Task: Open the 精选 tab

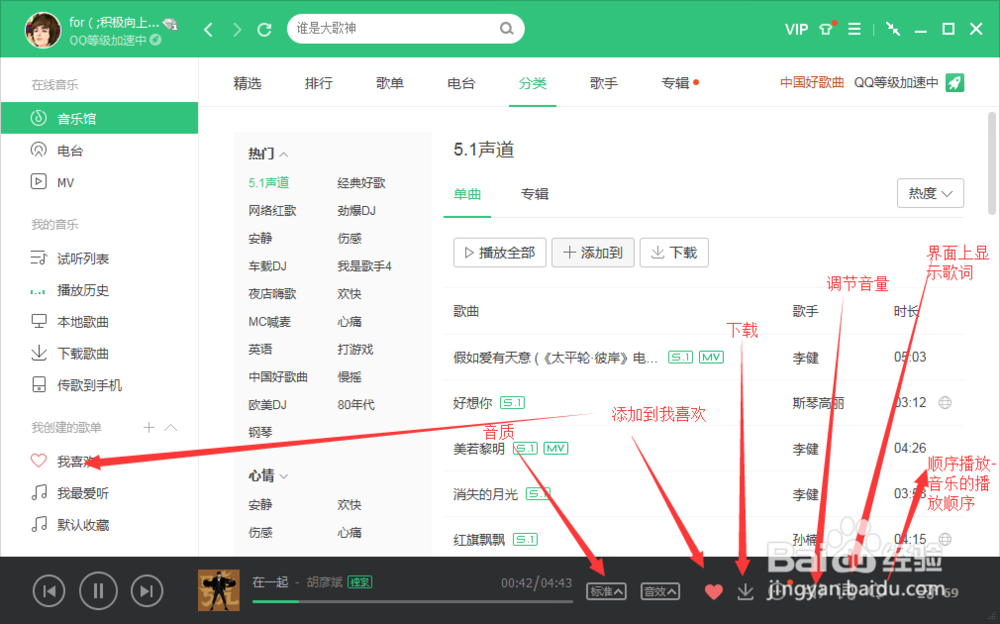Action: (247, 83)
